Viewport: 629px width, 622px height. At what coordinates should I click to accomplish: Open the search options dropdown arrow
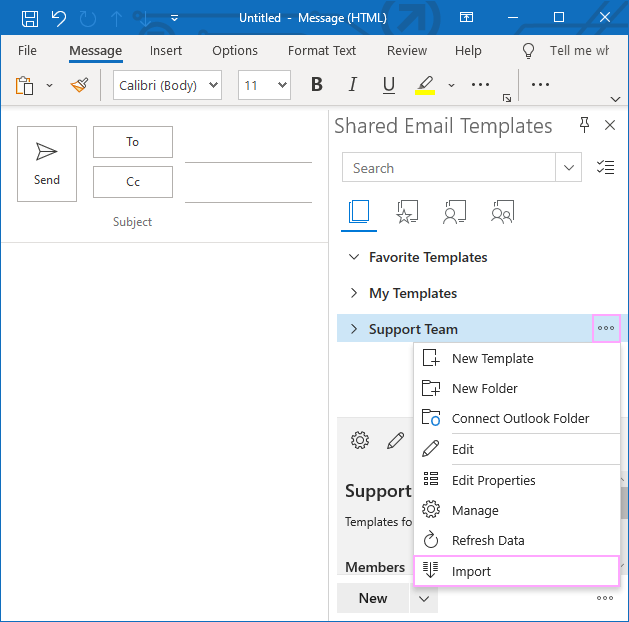pos(569,167)
